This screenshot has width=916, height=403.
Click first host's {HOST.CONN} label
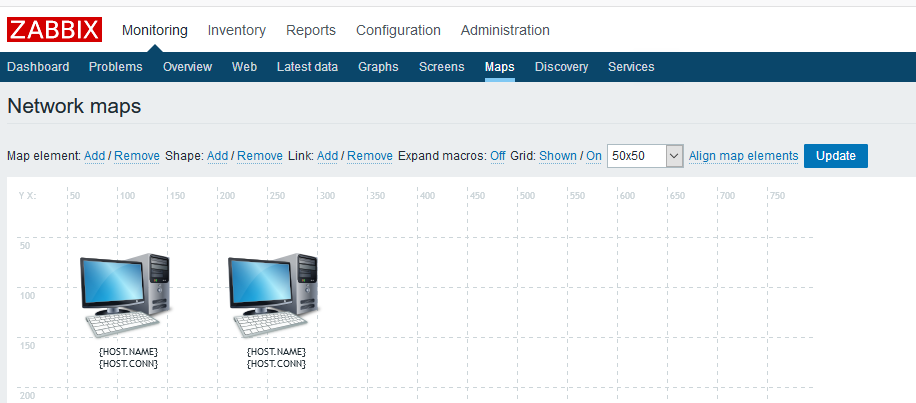coord(129,364)
